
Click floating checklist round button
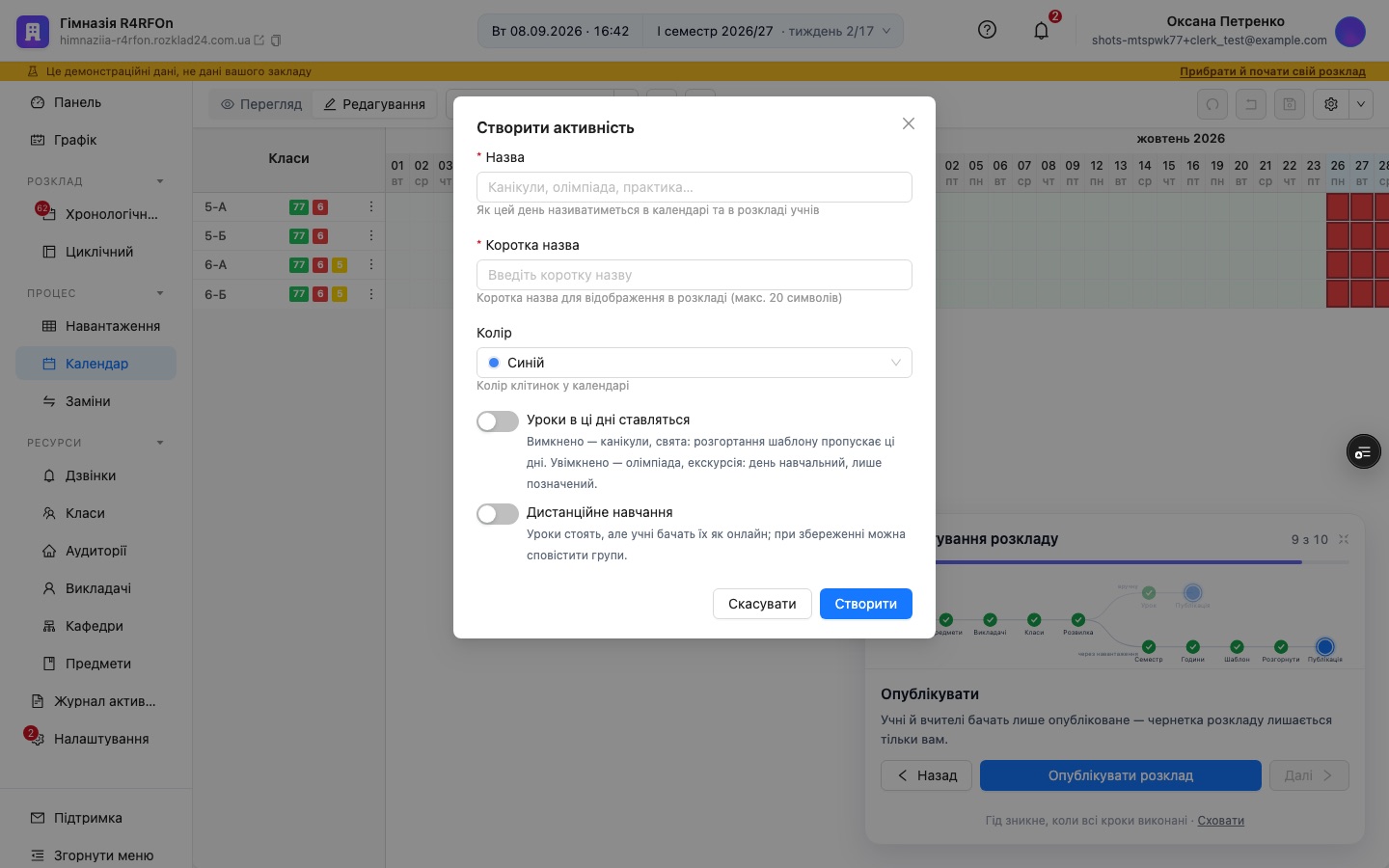tap(1364, 451)
